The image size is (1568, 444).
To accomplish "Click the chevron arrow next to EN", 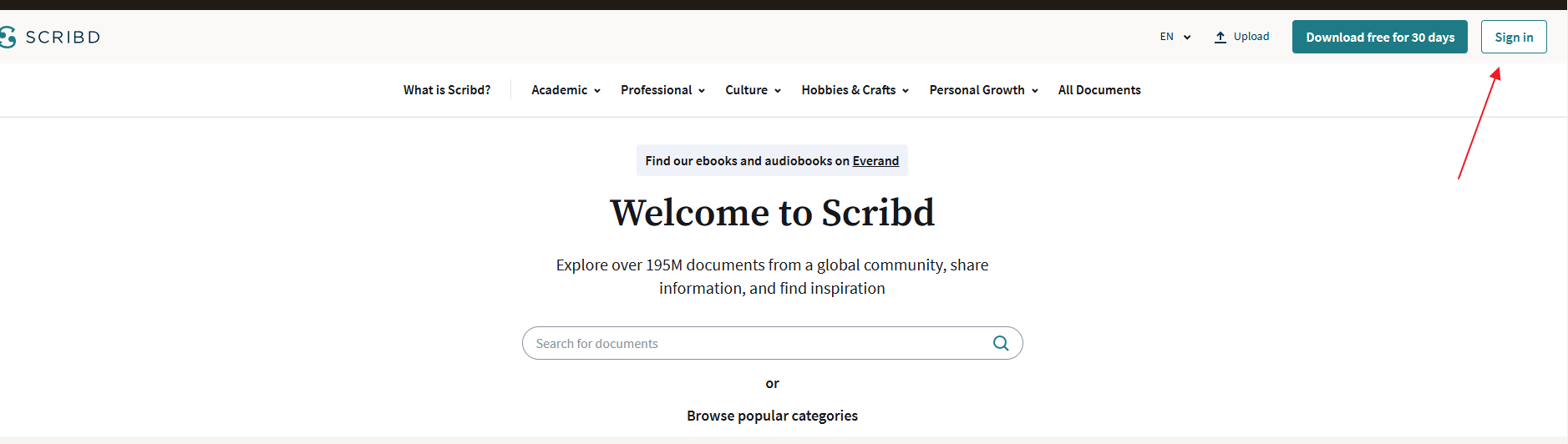I will 1187,38.
